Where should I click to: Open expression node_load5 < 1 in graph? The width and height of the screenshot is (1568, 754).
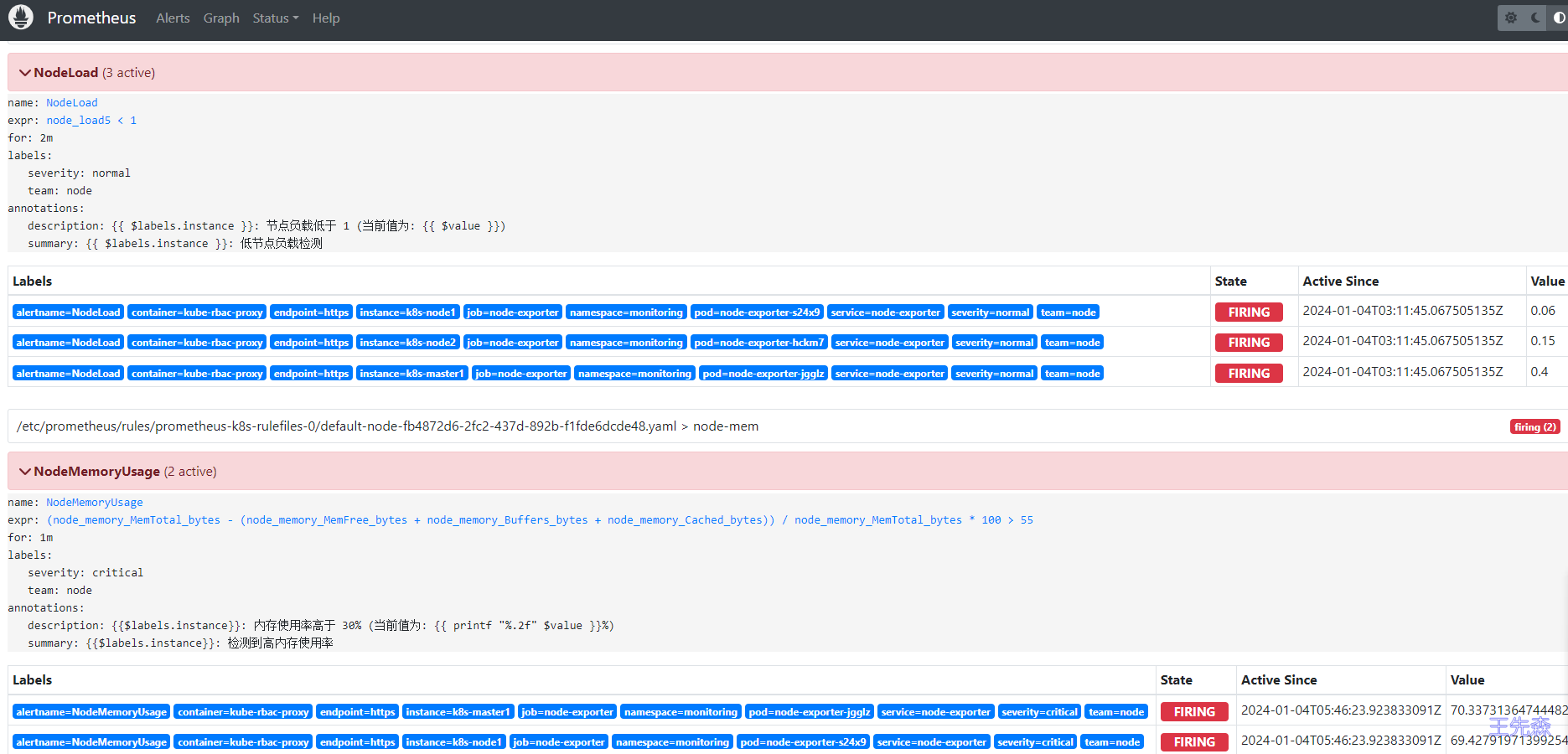[91, 121]
